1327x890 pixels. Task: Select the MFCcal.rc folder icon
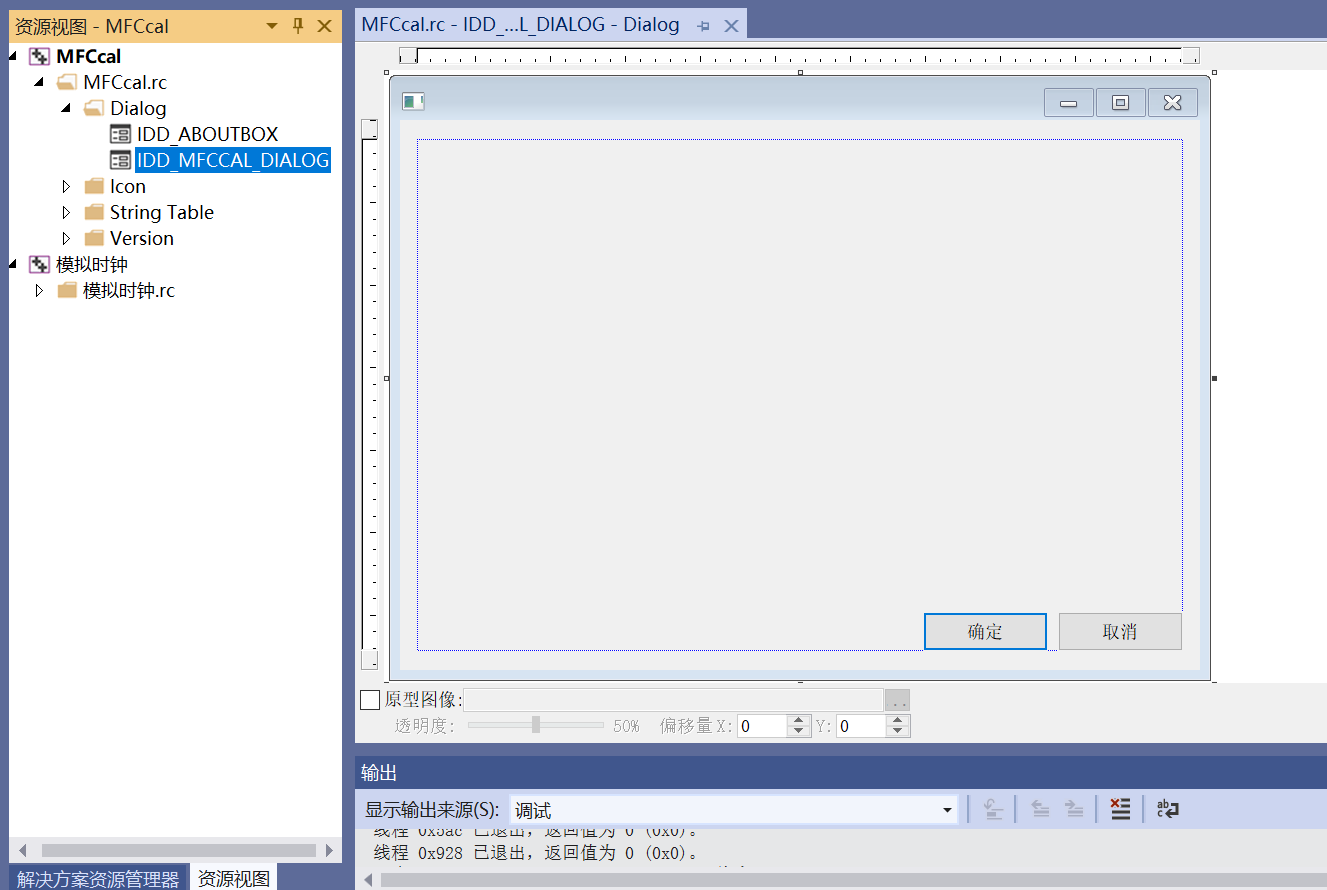67,82
